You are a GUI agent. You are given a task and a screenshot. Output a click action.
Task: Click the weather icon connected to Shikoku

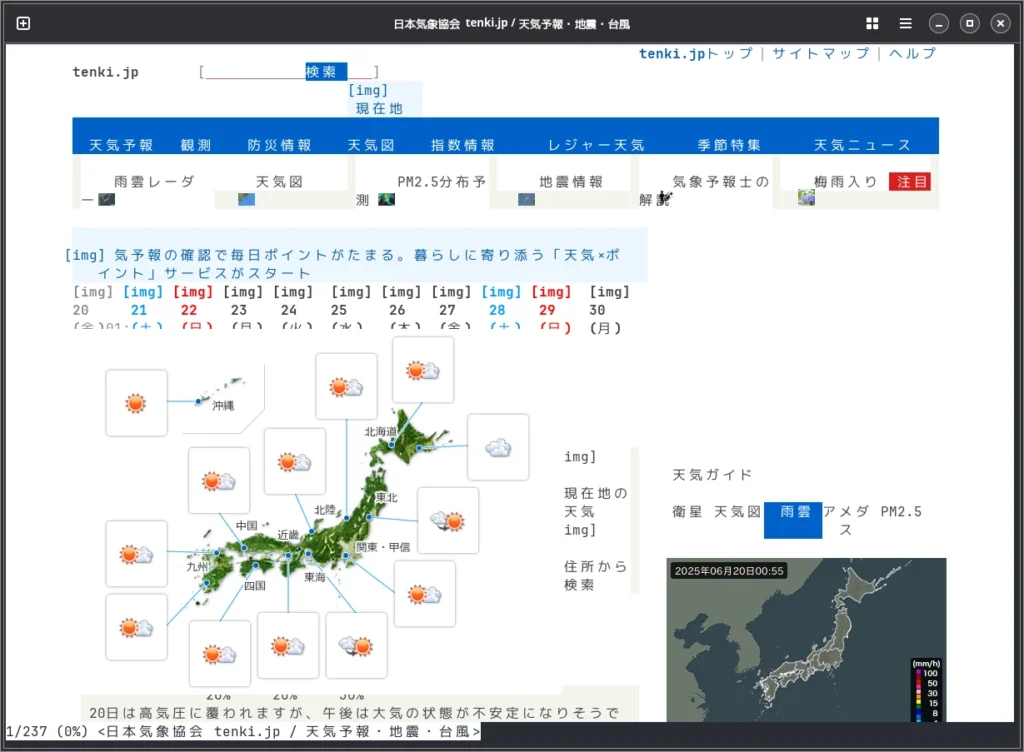tap(219, 653)
